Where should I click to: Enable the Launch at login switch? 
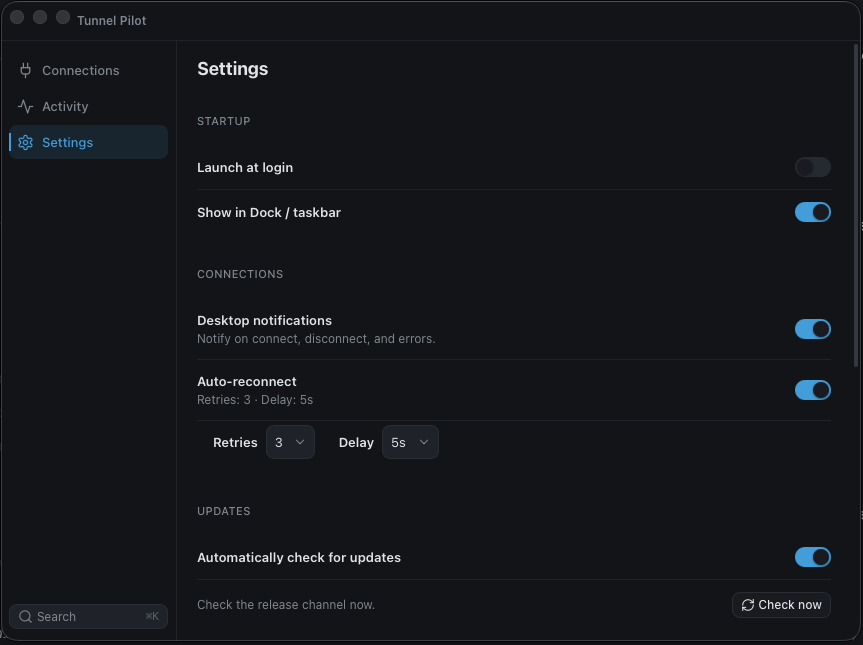coord(812,167)
